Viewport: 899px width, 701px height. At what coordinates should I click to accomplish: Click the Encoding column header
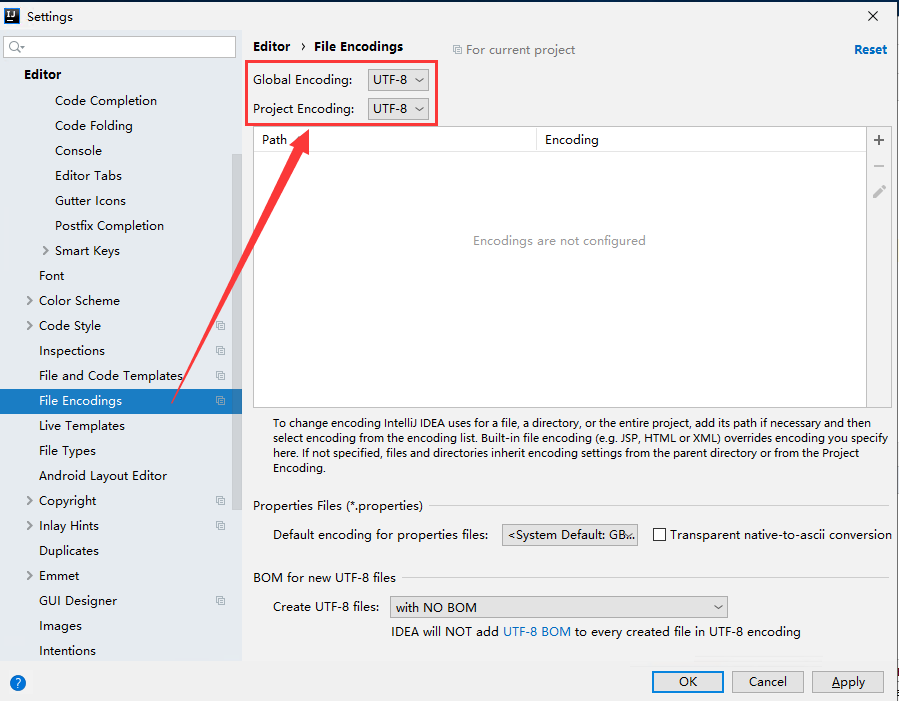(701, 140)
